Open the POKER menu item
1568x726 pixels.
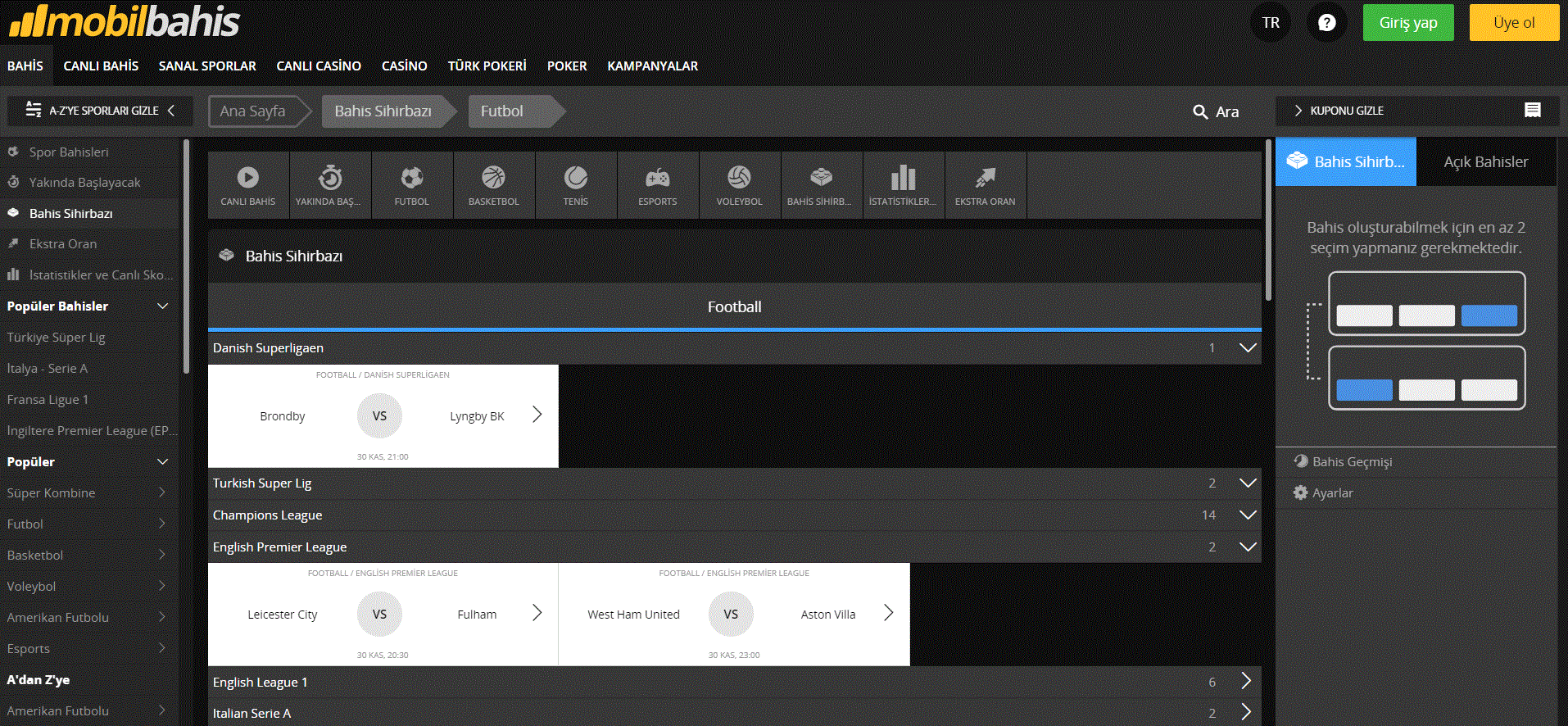pyautogui.click(x=567, y=66)
